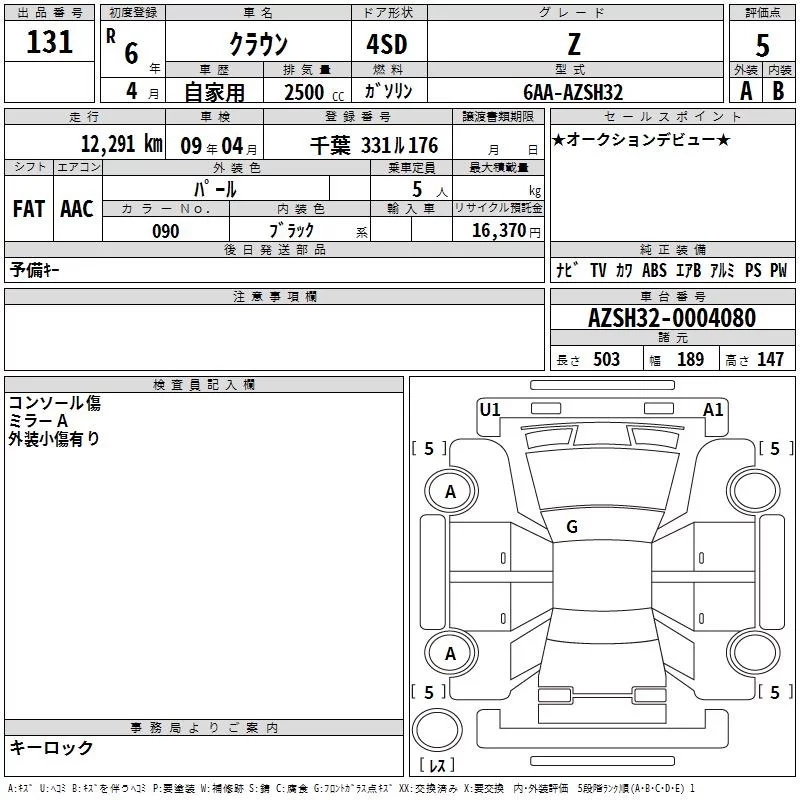Select recycle deposit 16,370円
800x800 pixels.
506,231
